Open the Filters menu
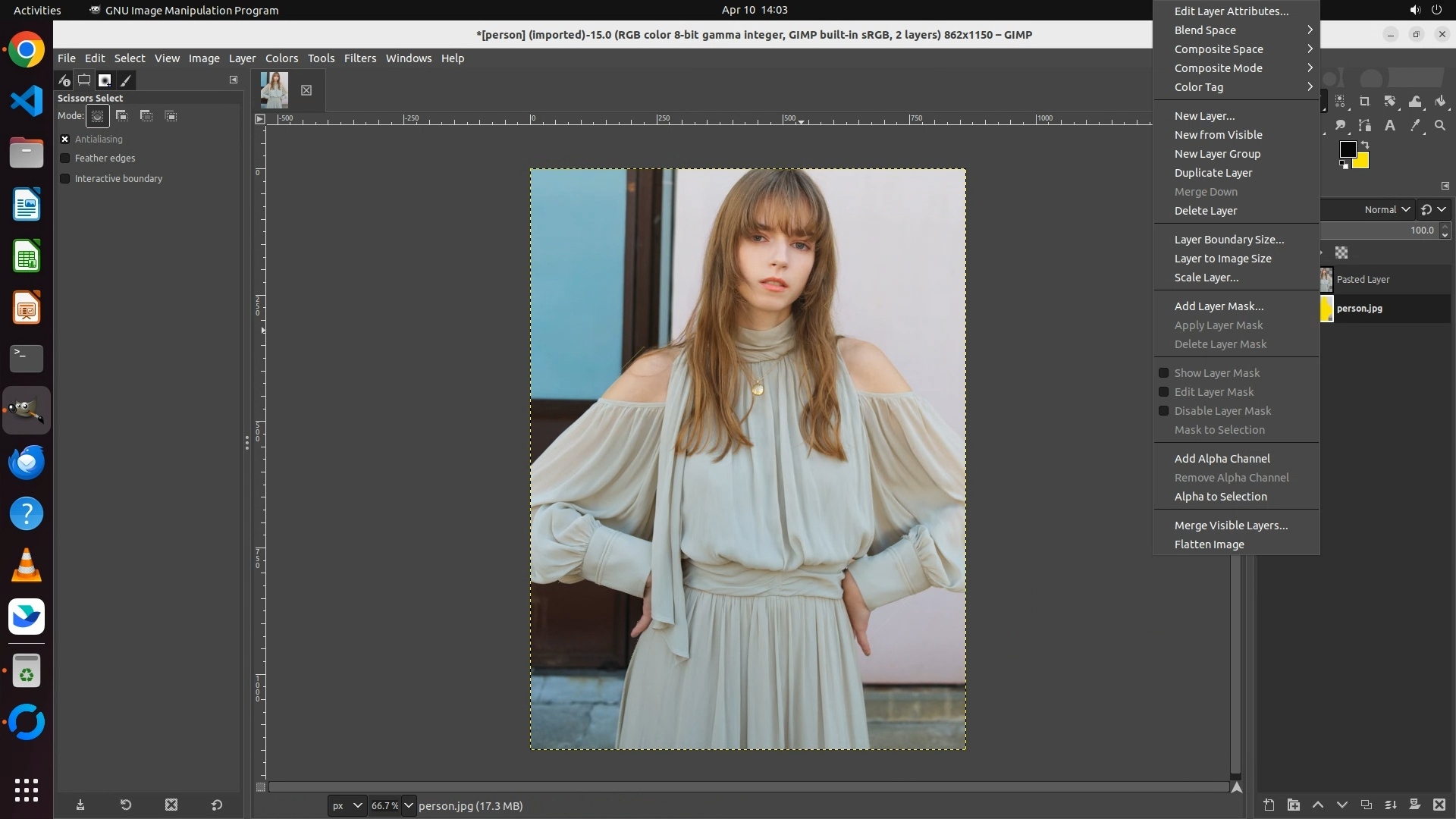 pyautogui.click(x=359, y=58)
